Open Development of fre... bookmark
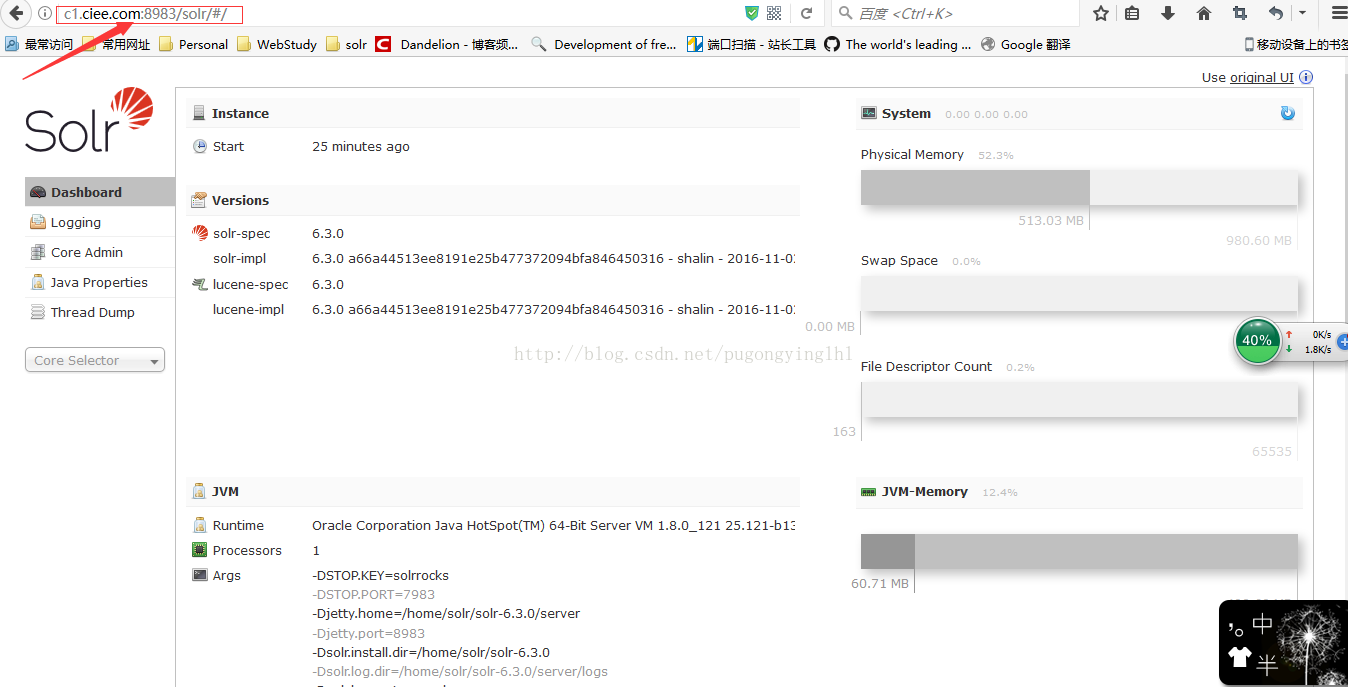The image size is (1348, 687). pos(605,44)
